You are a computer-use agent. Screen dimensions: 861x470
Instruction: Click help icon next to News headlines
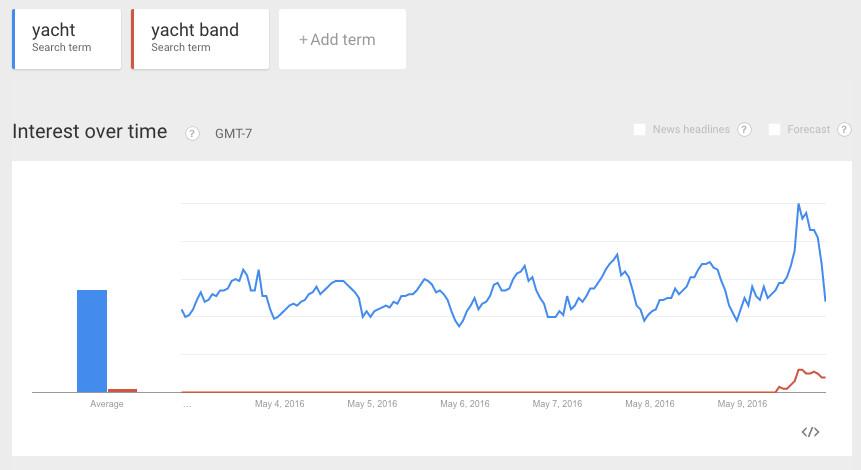(x=744, y=130)
